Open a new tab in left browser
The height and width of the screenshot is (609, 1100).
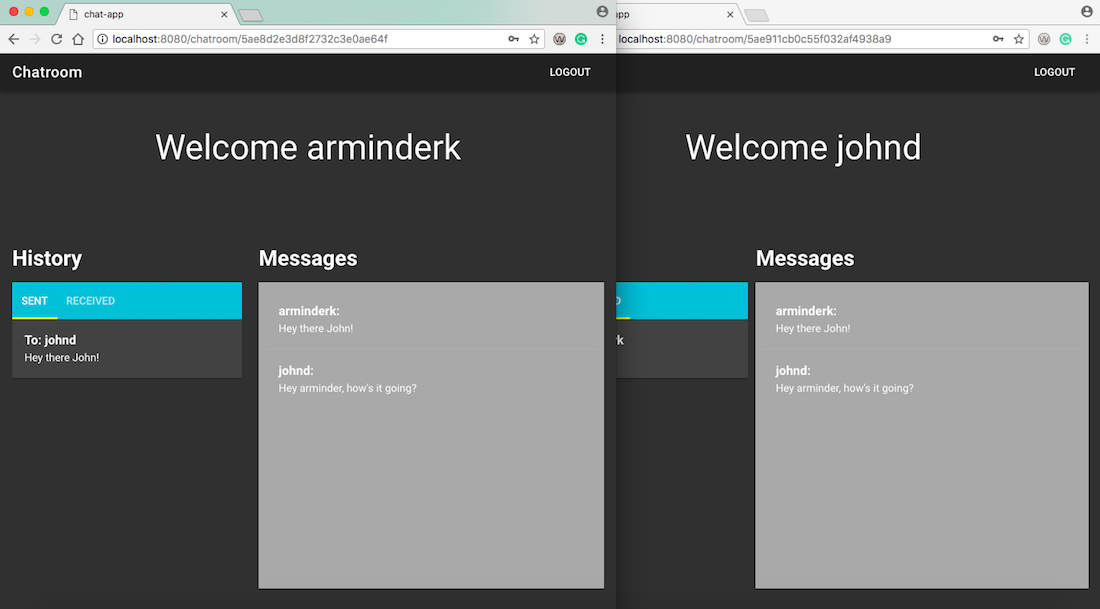[250, 15]
